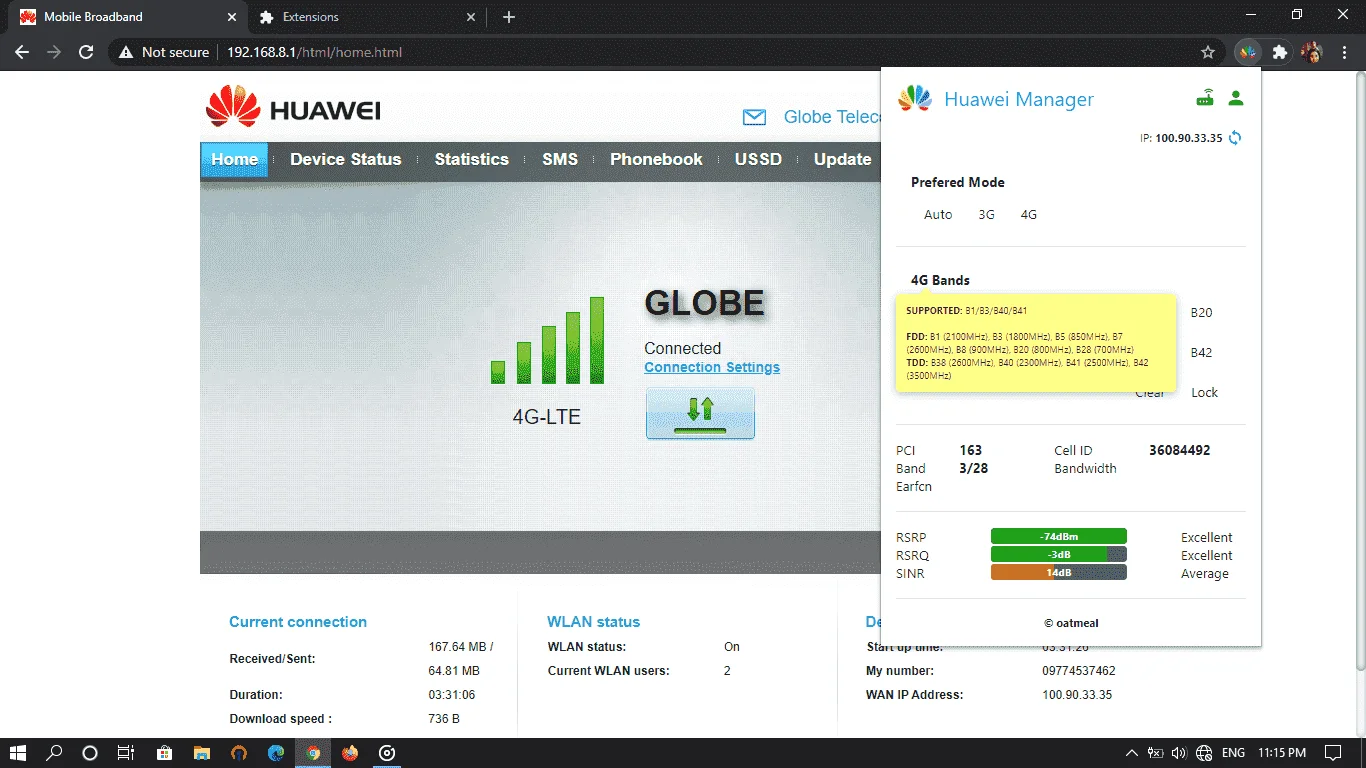Launch Microsoft Edge from the taskbar
This screenshot has width=1366, height=768.
click(276, 752)
